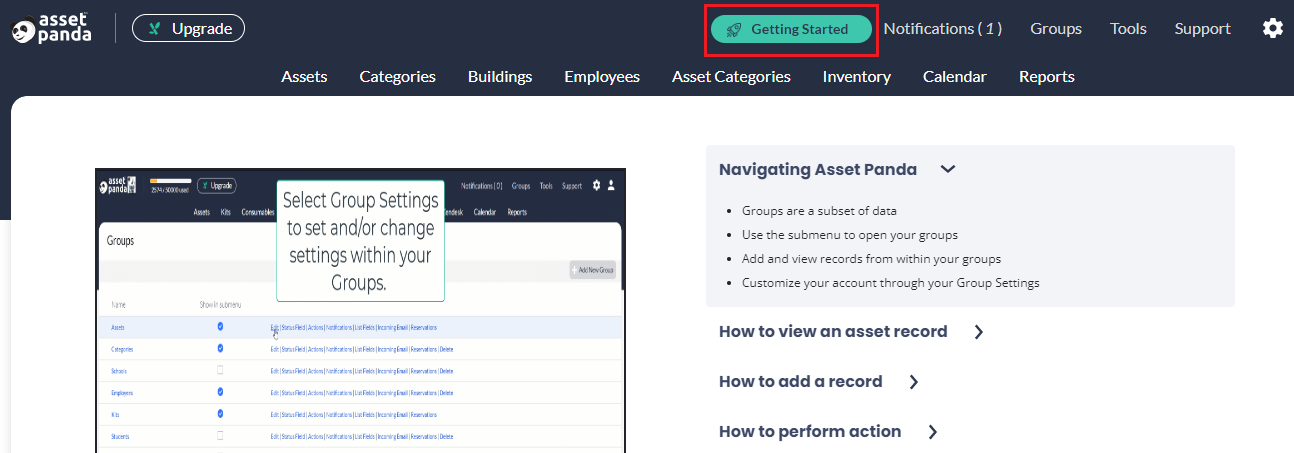Click 'Add and view records from within your groups'

pos(871,258)
